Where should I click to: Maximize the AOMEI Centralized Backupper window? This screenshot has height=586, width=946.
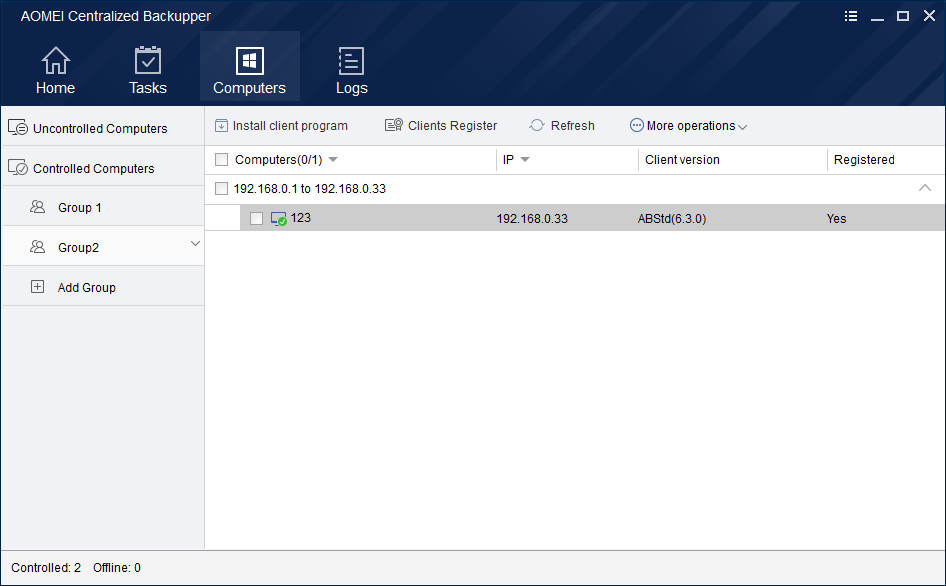[x=903, y=16]
